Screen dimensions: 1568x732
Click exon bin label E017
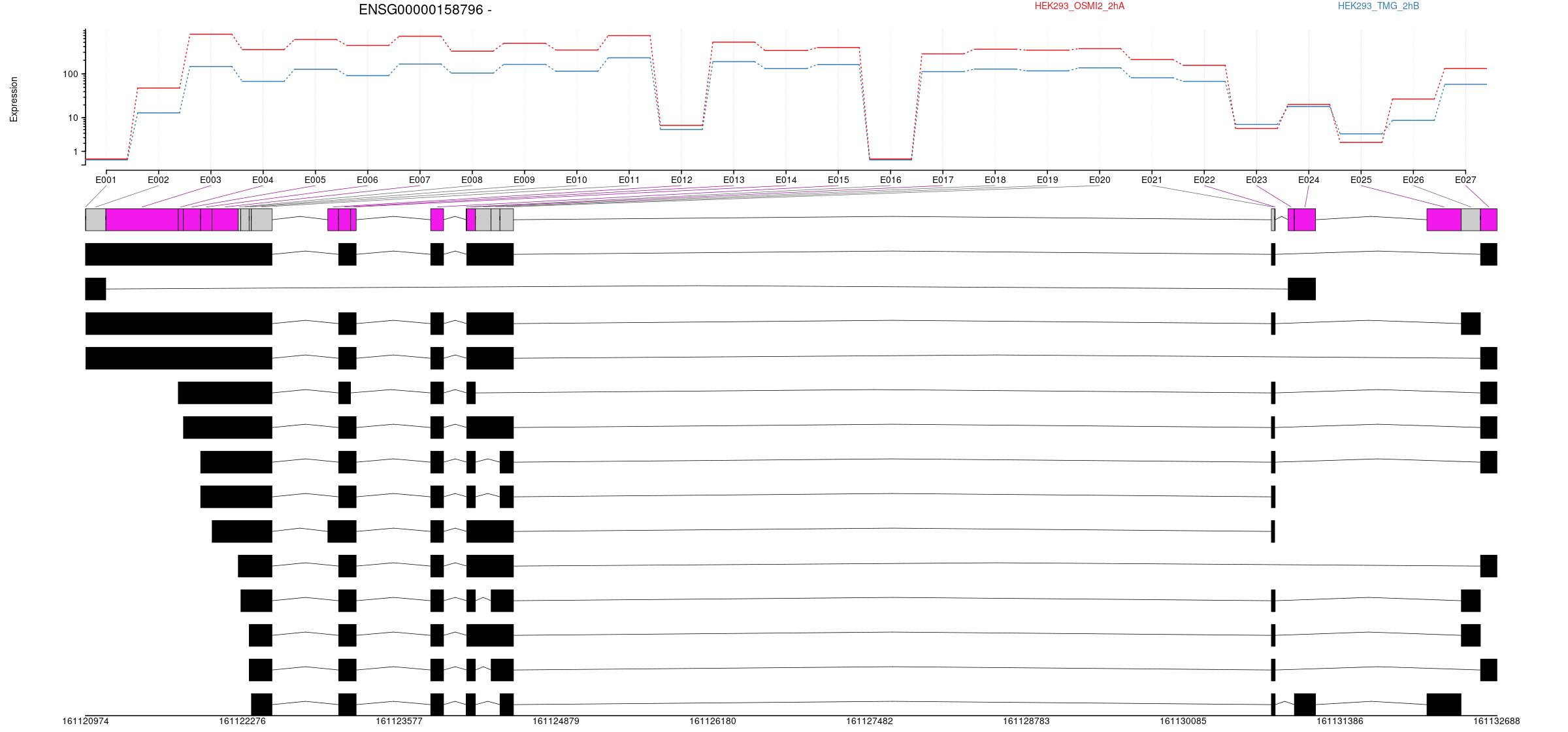coord(943,180)
